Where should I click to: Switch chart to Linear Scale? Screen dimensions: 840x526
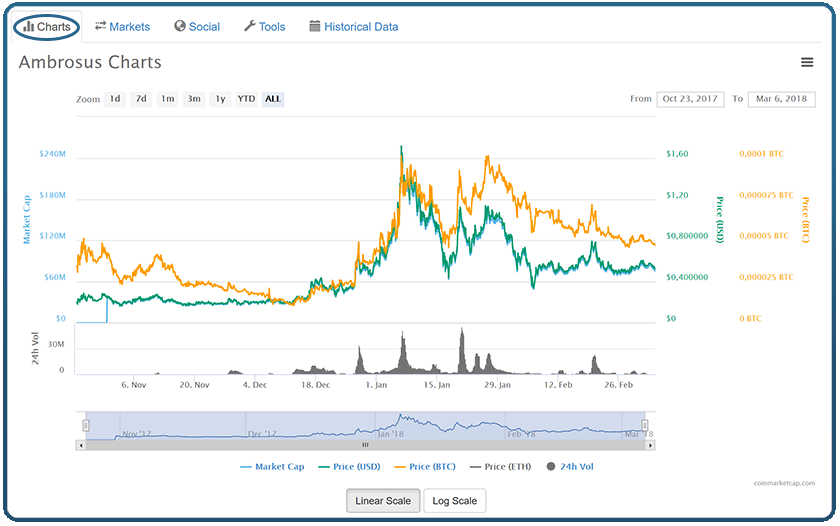pyautogui.click(x=383, y=501)
